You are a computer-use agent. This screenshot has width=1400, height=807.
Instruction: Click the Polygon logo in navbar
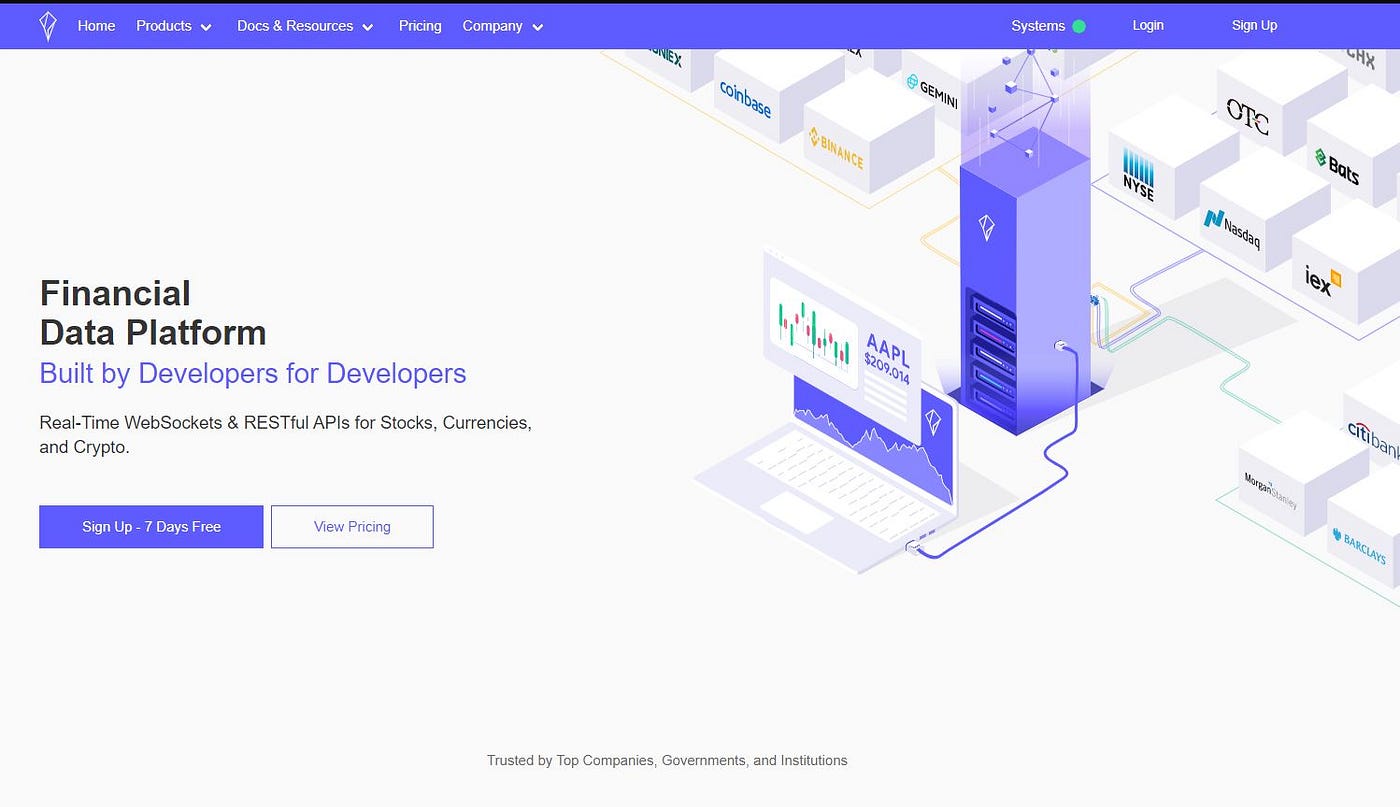pyautogui.click(x=47, y=26)
